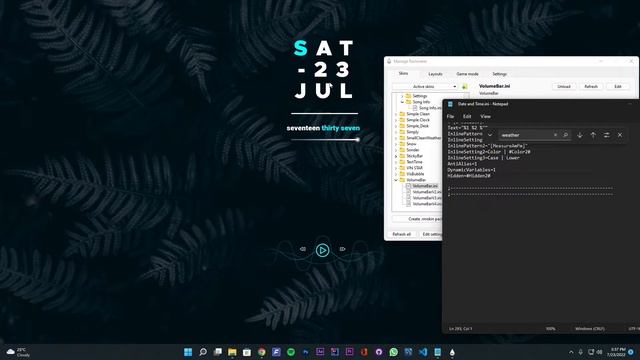Open the Windows Start menu

pos(188,352)
